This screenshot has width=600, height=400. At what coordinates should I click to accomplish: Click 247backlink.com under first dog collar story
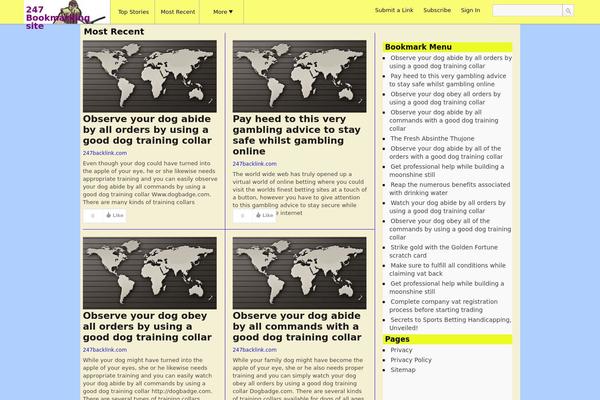coord(105,153)
